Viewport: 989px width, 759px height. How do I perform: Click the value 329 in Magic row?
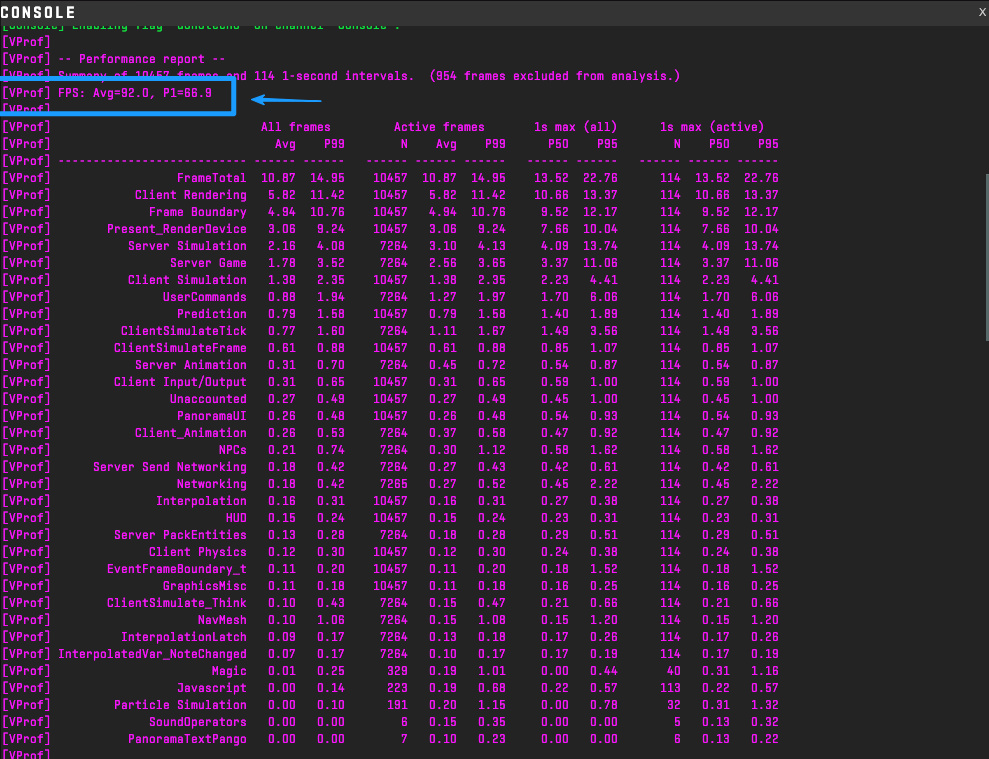[397, 673]
